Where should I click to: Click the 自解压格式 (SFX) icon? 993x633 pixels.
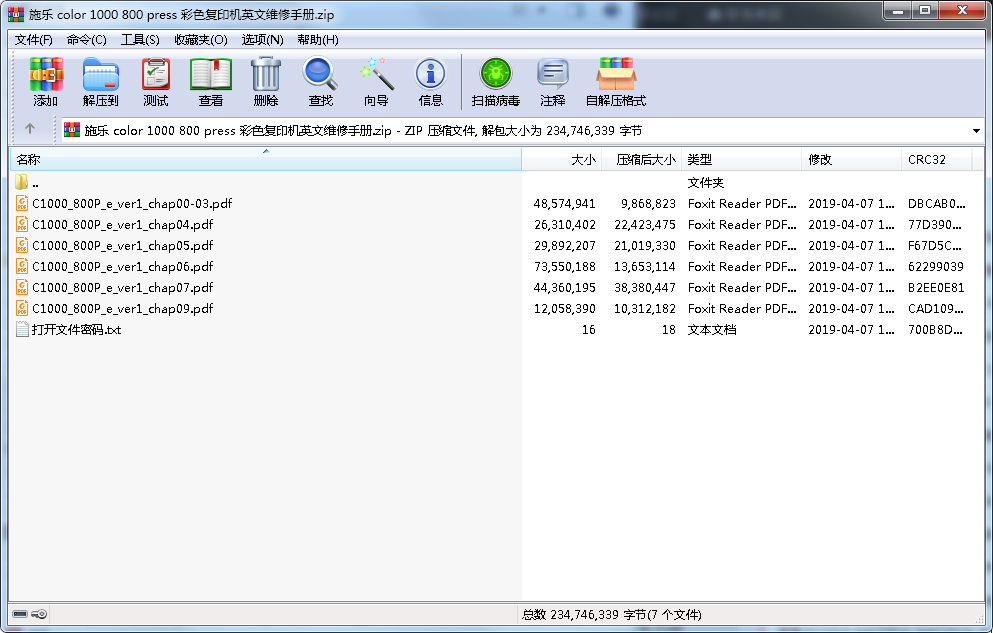[616, 74]
